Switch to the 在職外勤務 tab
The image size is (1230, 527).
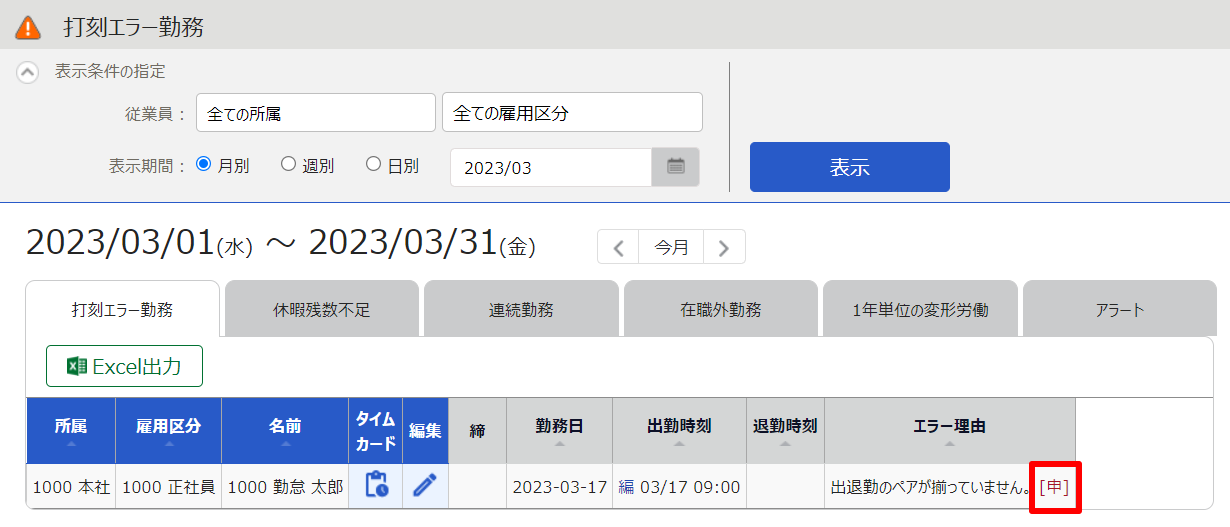tap(720, 309)
